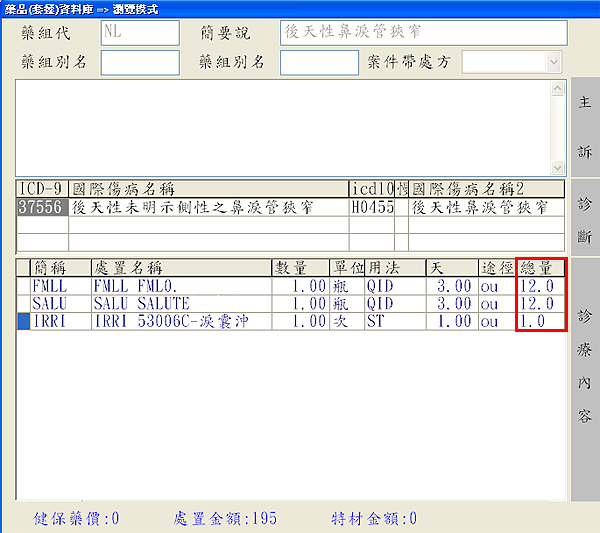Select the SALU SALUTE treatment row

[150, 303]
